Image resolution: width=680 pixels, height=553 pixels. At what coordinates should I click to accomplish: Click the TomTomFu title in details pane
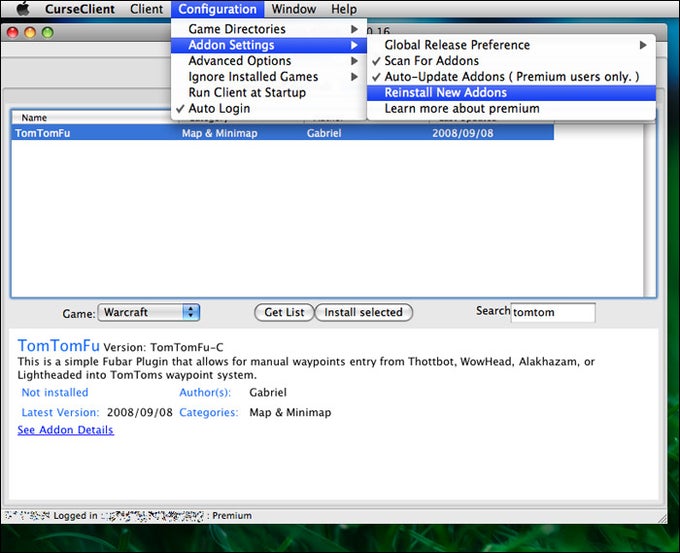click(59, 346)
